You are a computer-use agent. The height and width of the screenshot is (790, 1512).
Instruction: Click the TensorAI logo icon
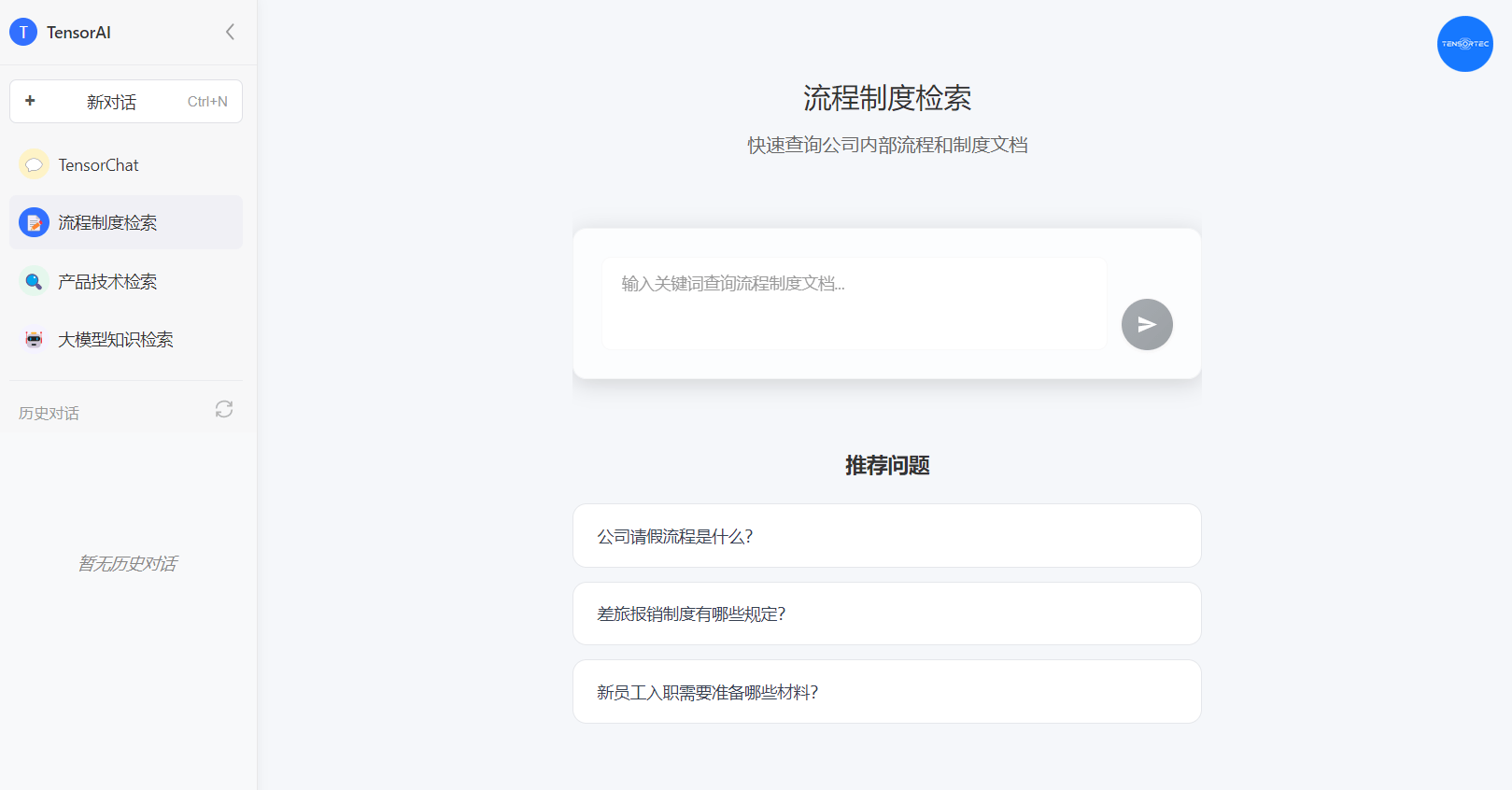(x=23, y=33)
